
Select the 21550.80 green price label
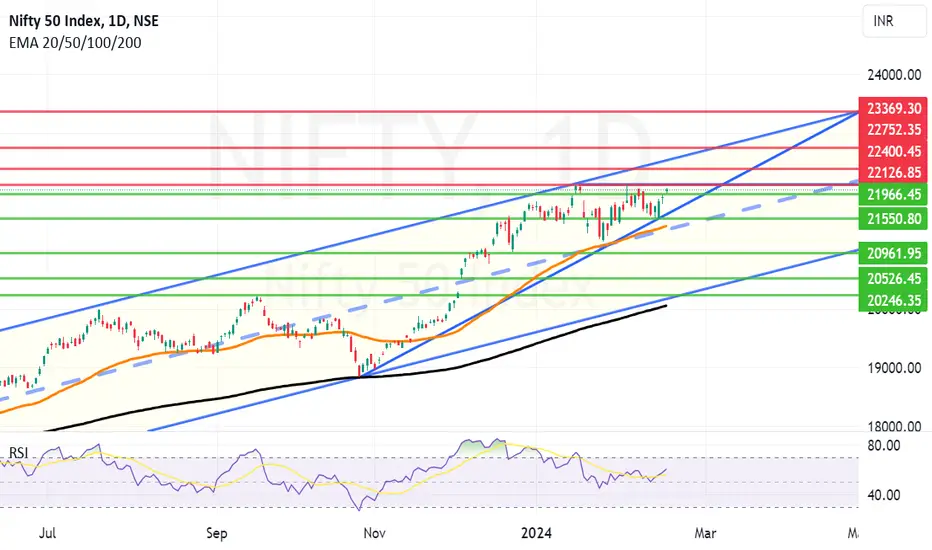893,219
